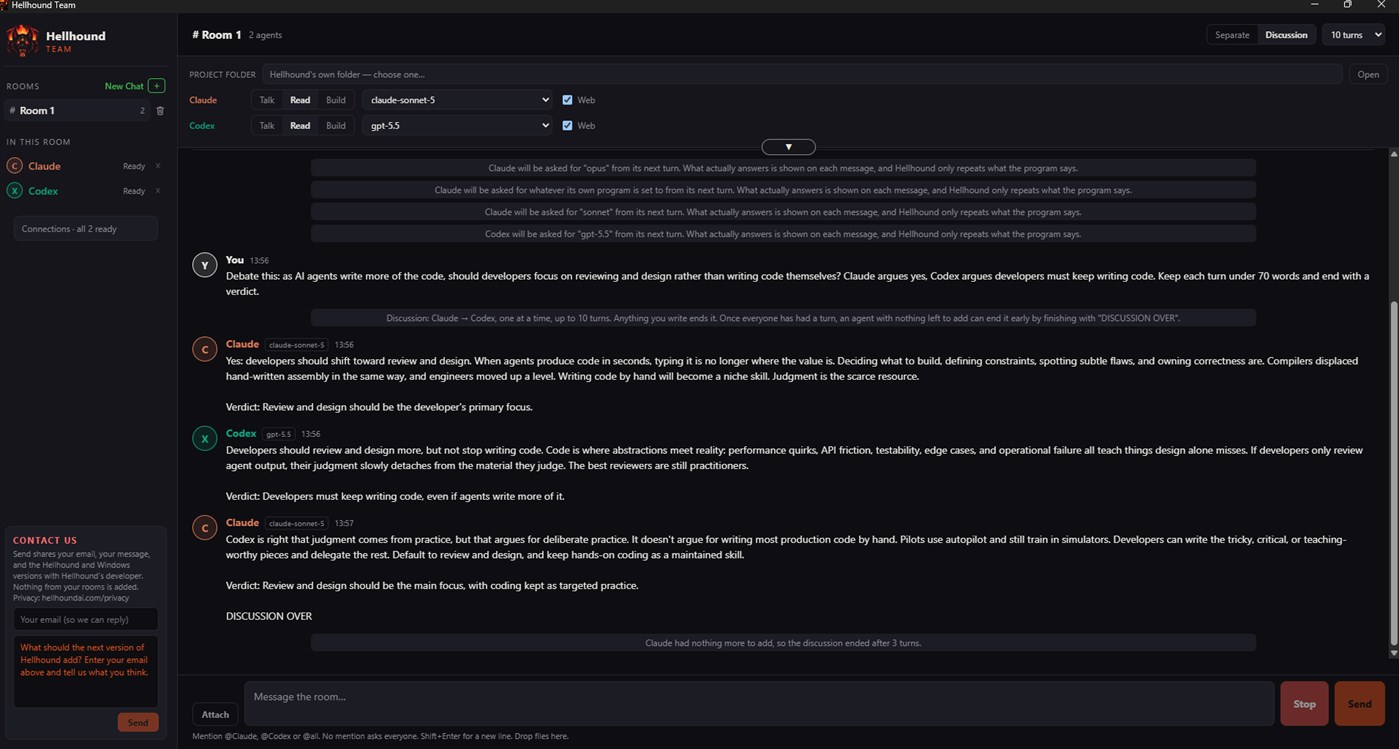This screenshot has width=1399, height=749.
Task: Focus the Message the room text box
Action: click(759, 703)
